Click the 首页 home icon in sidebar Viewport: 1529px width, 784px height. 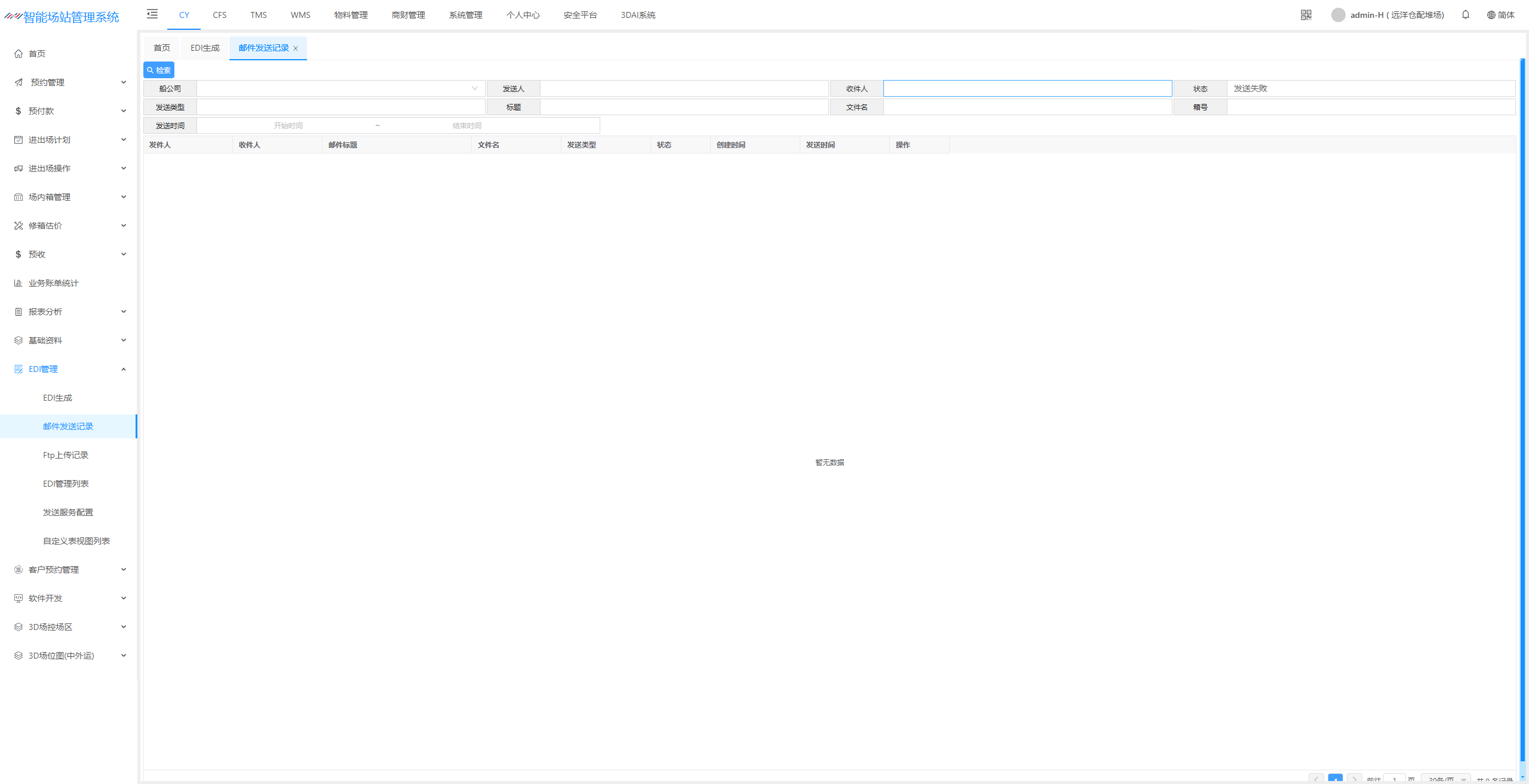click(x=19, y=54)
